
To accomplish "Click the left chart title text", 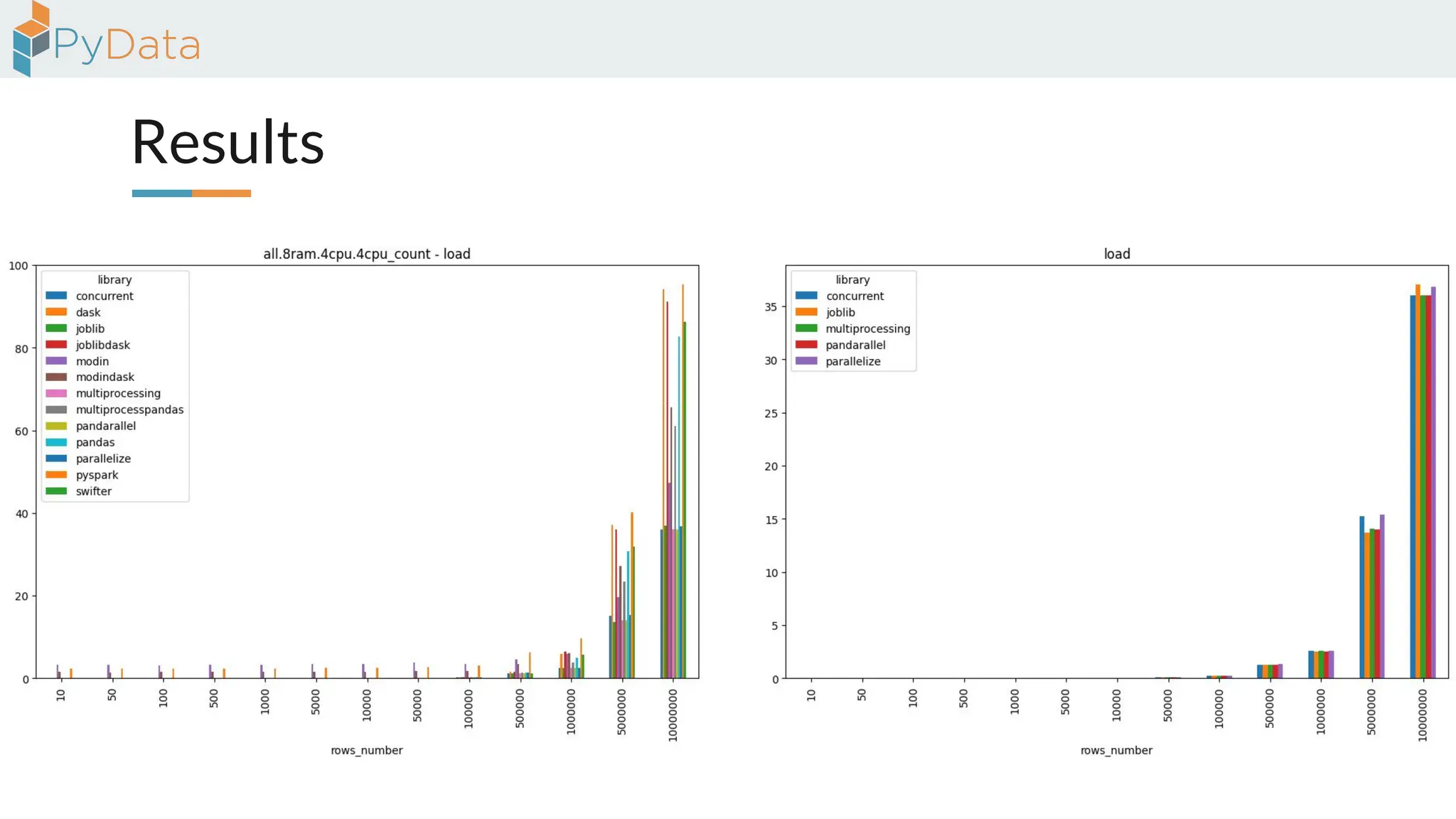I will click(x=367, y=254).
